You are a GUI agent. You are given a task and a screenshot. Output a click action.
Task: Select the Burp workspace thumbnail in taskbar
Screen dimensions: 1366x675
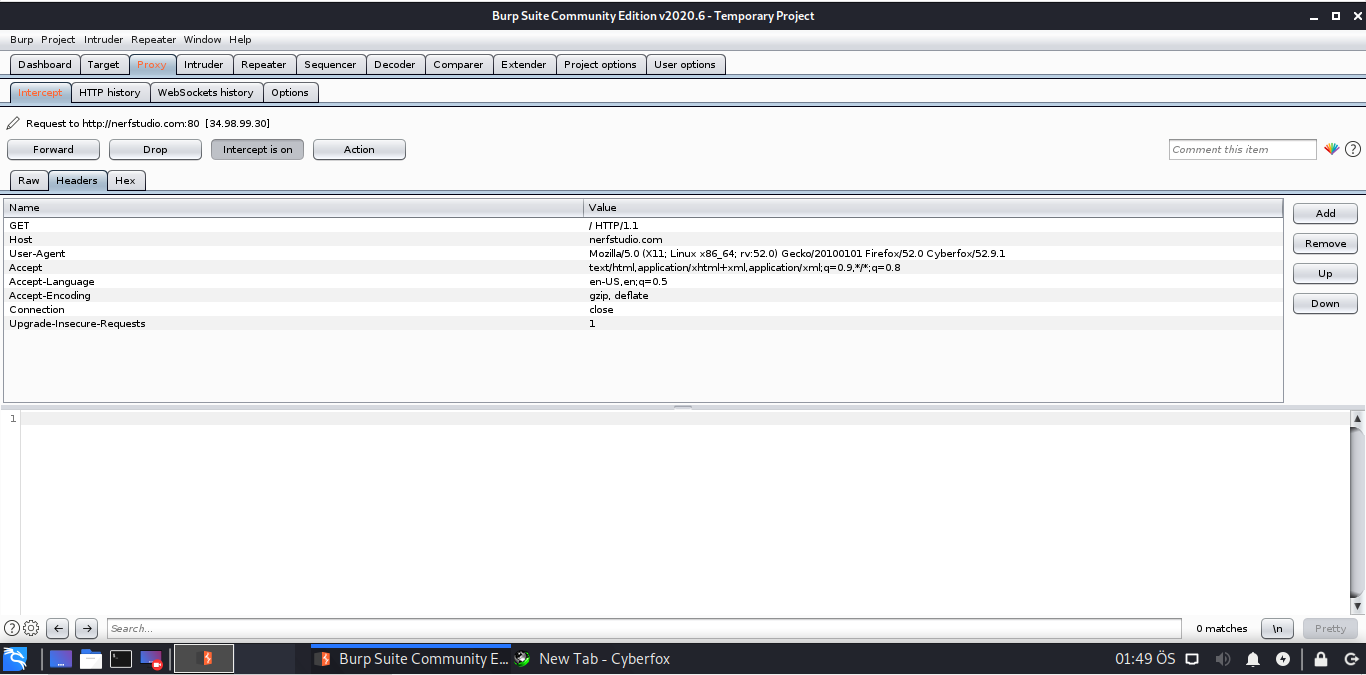[204, 658]
